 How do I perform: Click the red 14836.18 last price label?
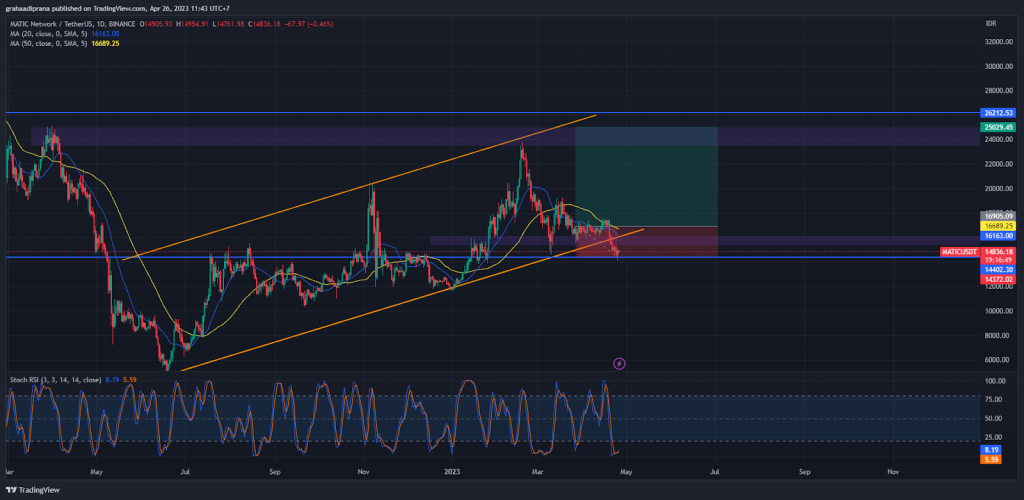pos(997,251)
